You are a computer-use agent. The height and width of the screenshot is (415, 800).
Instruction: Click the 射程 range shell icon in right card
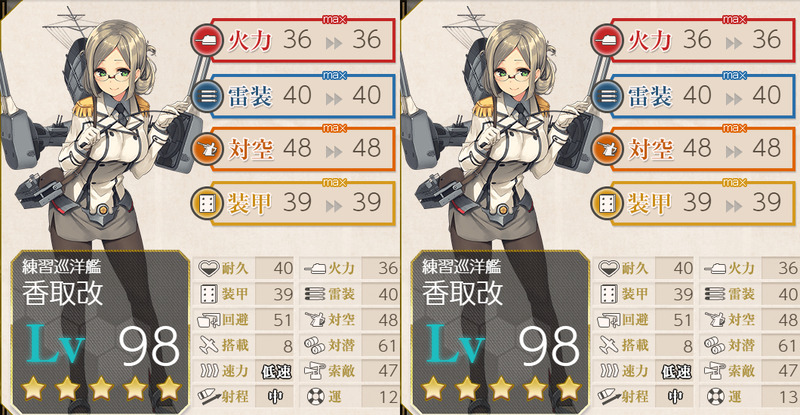coord(609,396)
